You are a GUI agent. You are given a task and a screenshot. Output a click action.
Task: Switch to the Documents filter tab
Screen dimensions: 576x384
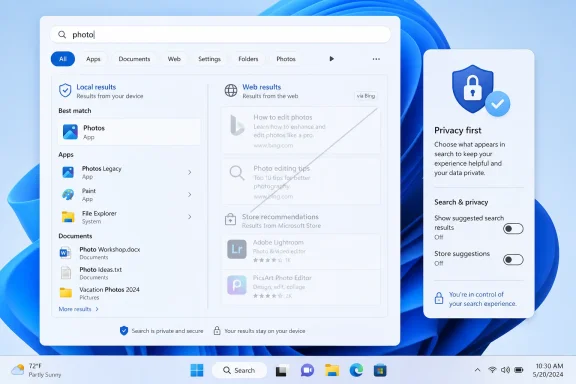pyautogui.click(x=134, y=59)
